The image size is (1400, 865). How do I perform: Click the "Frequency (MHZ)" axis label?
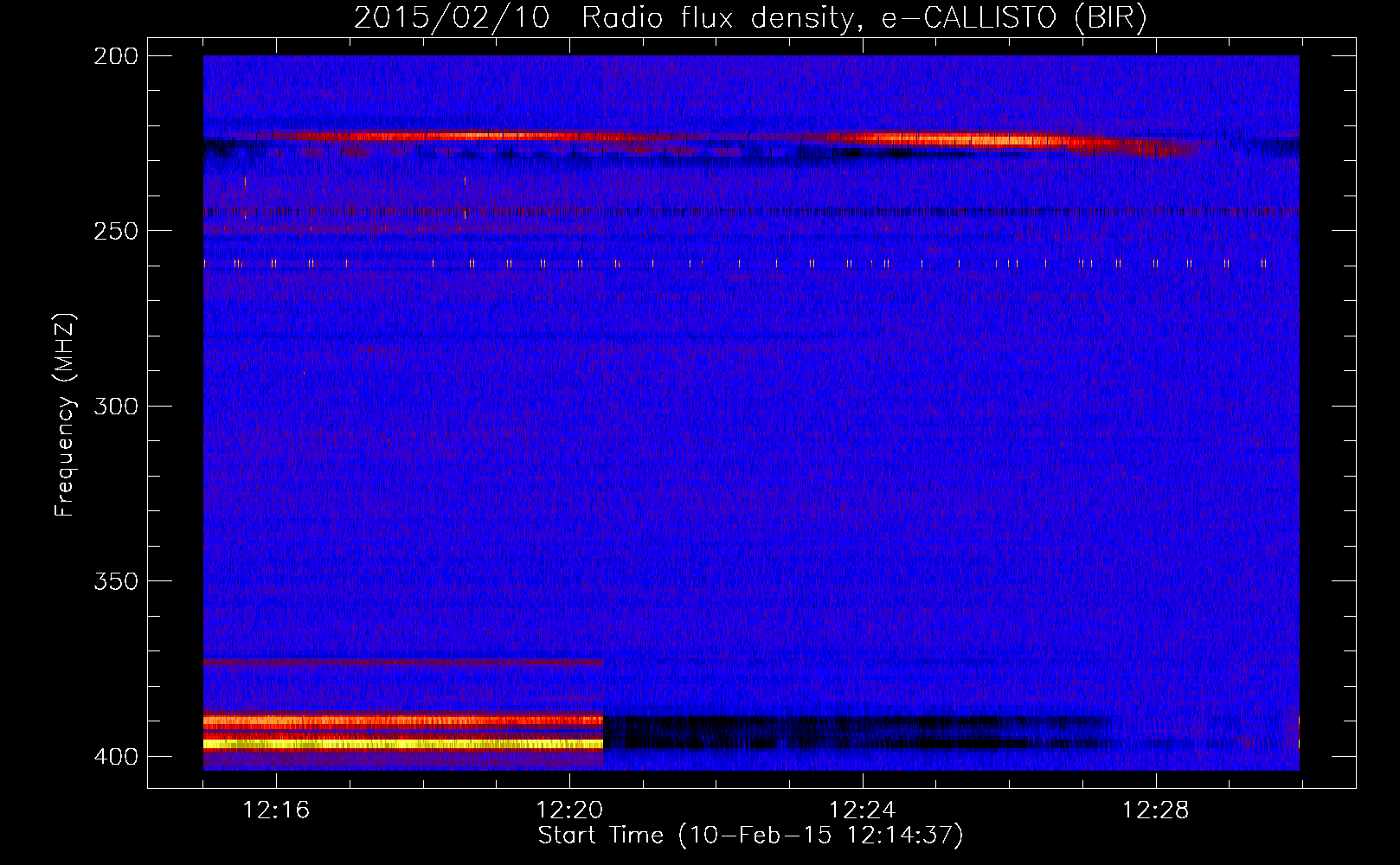(64, 415)
